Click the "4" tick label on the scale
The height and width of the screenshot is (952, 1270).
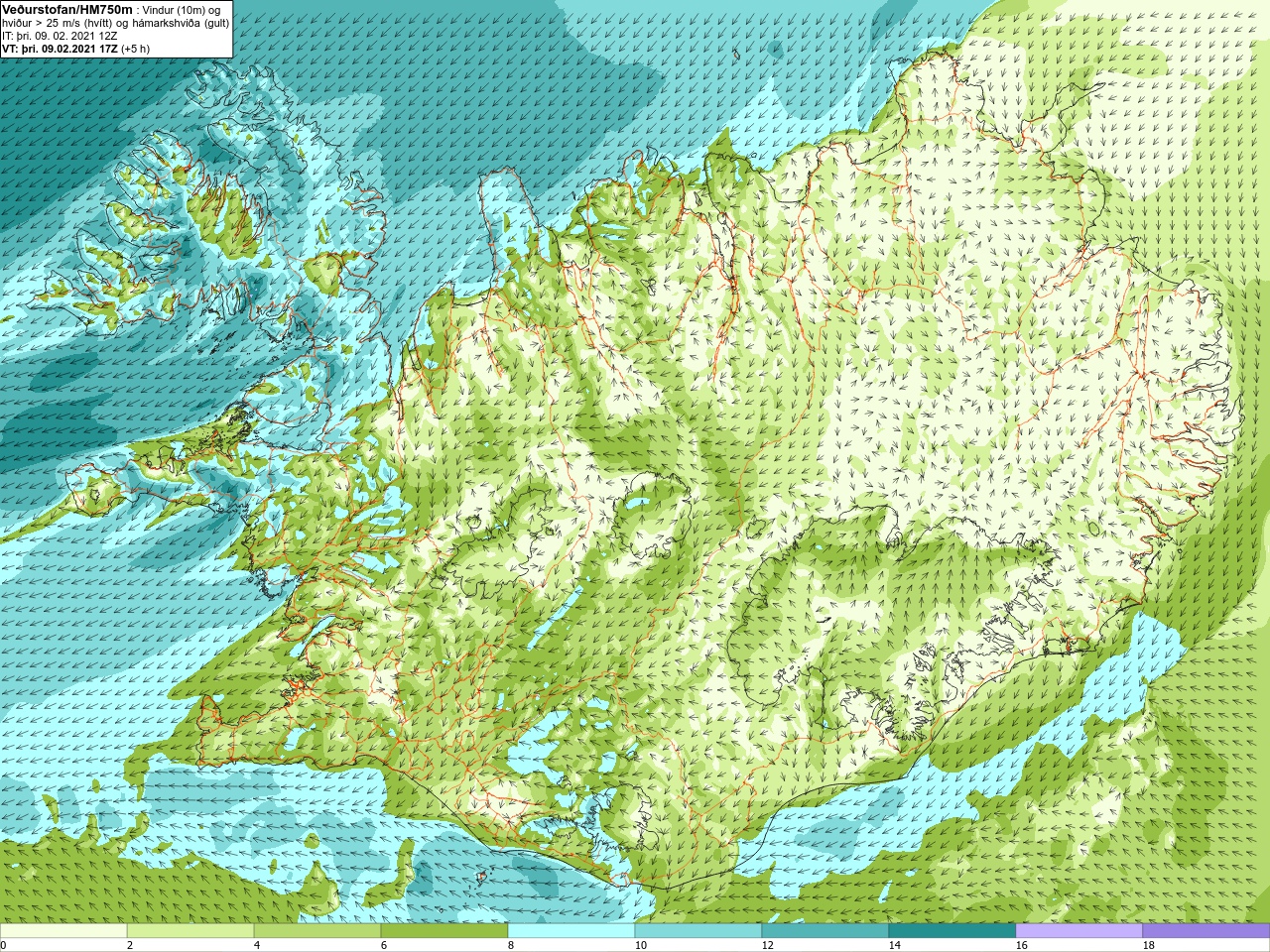(x=257, y=945)
